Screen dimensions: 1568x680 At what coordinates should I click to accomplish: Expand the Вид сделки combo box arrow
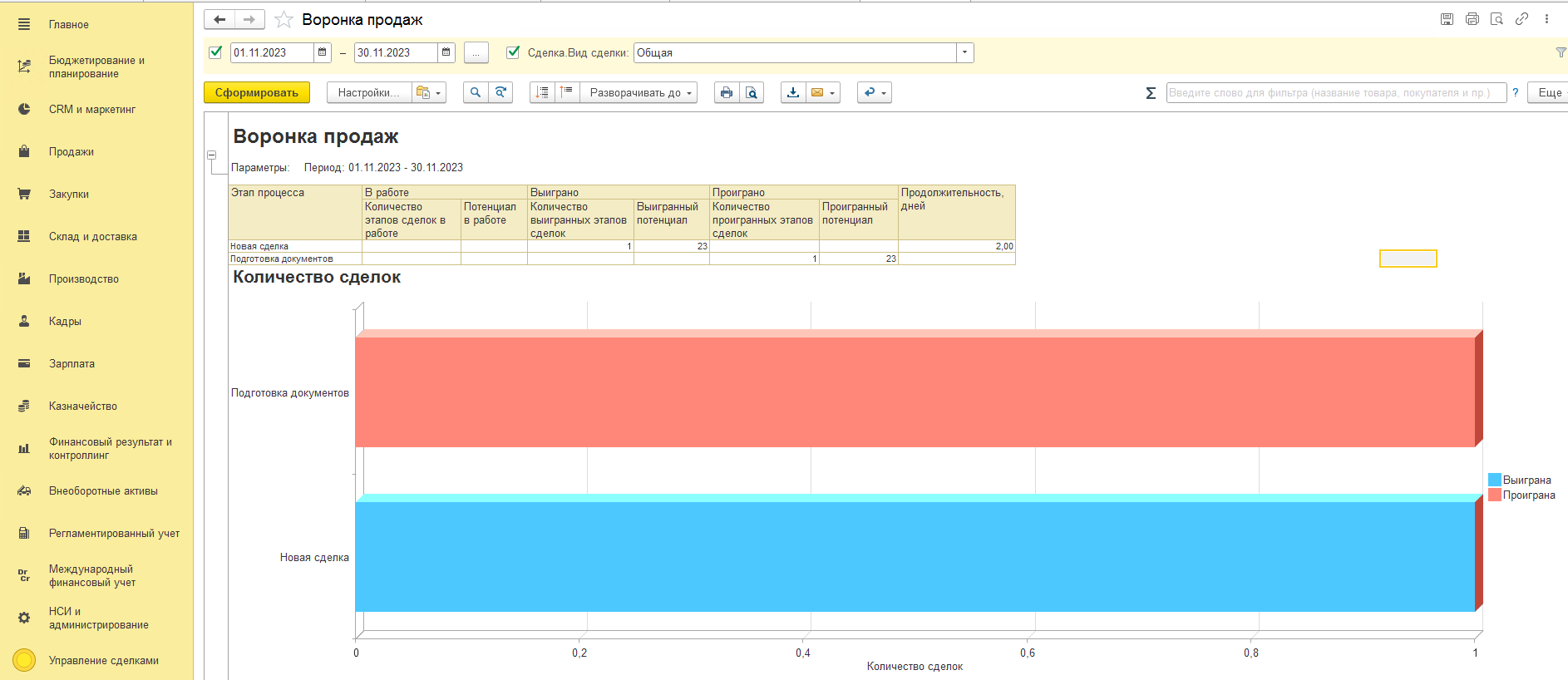tap(964, 52)
